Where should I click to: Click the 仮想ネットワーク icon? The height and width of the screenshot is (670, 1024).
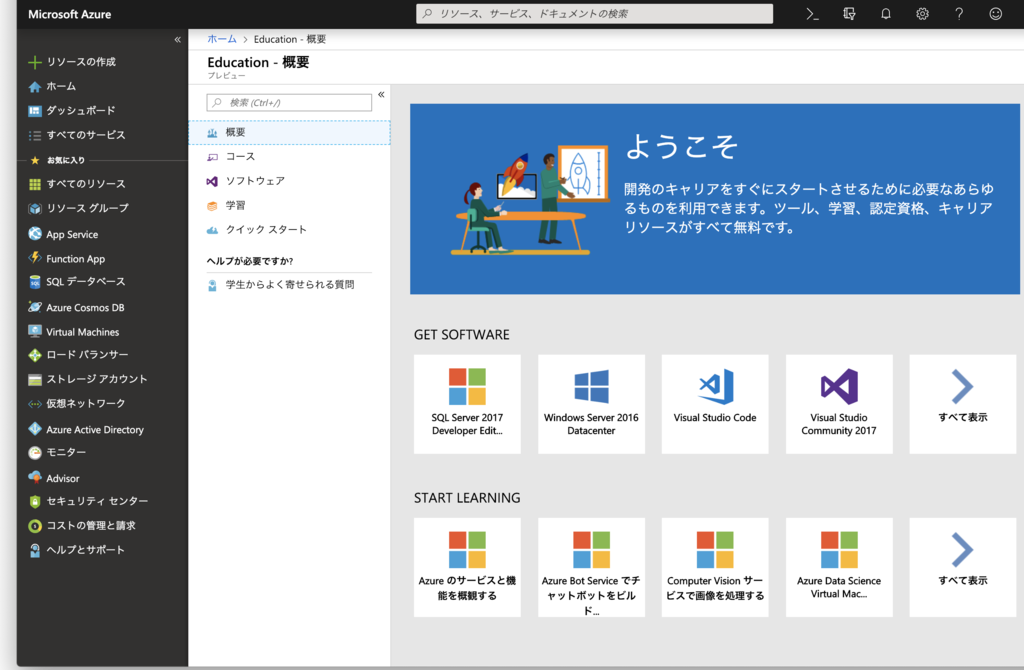click(x=35, y=404)
